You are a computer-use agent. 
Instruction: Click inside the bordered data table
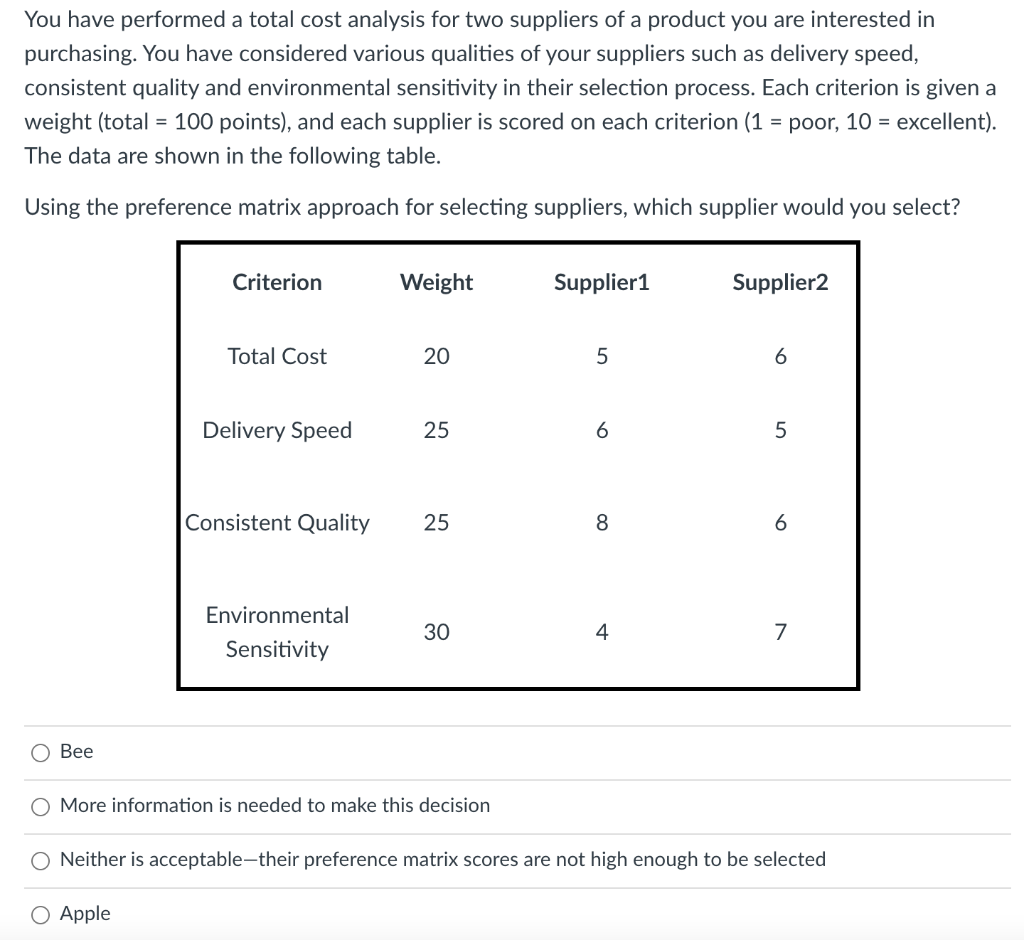click(516, 465)
